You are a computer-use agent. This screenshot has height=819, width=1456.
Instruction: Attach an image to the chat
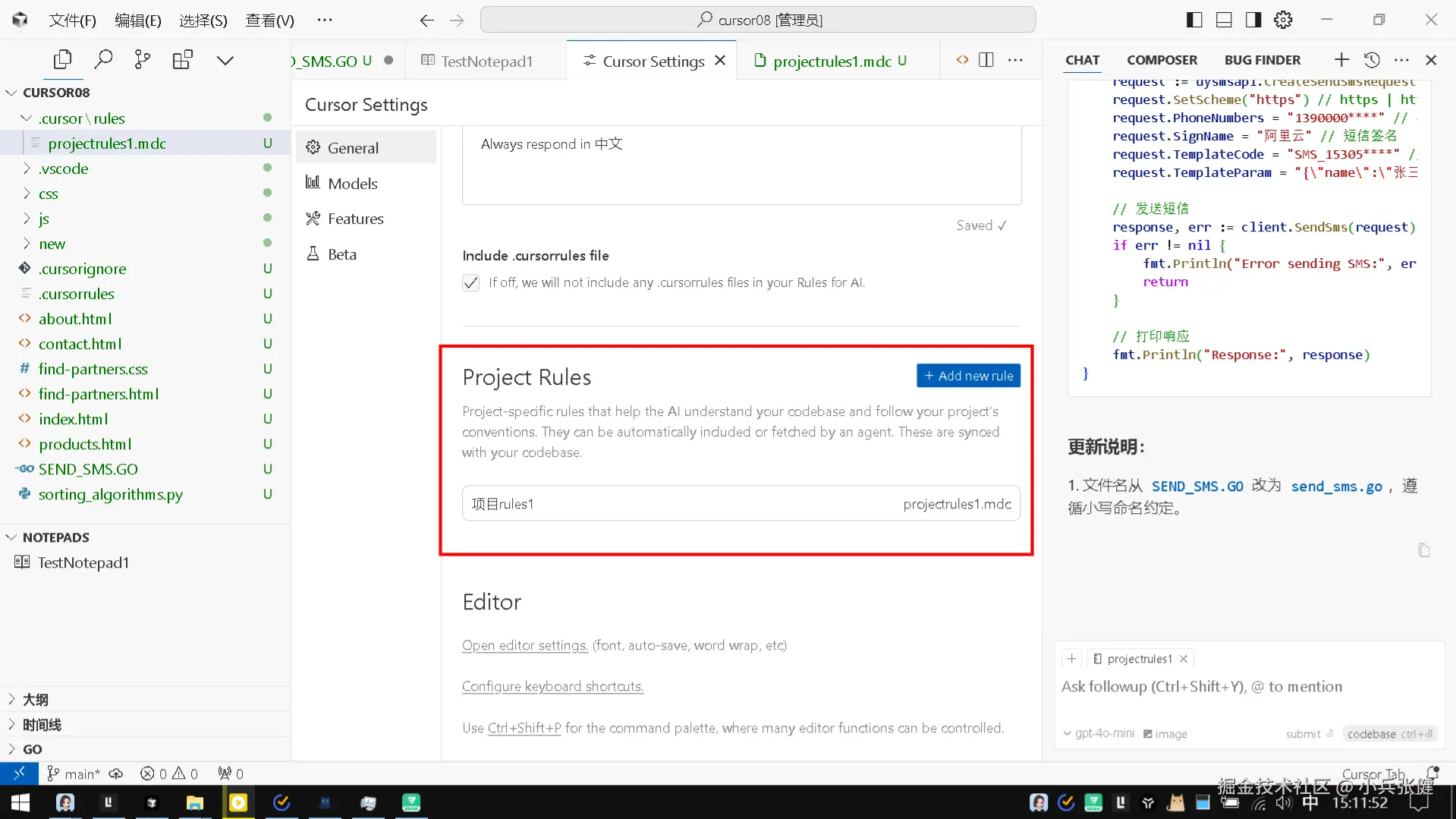1165,734
